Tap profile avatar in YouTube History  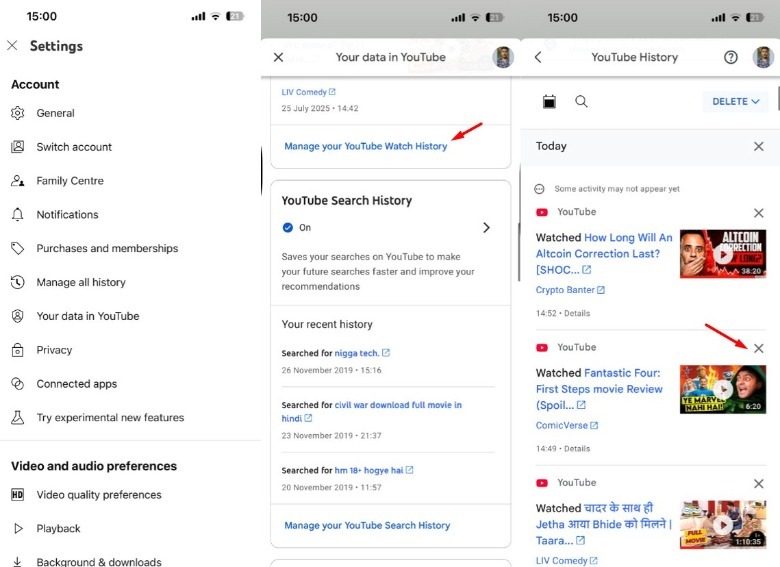[x=763, y=57]
